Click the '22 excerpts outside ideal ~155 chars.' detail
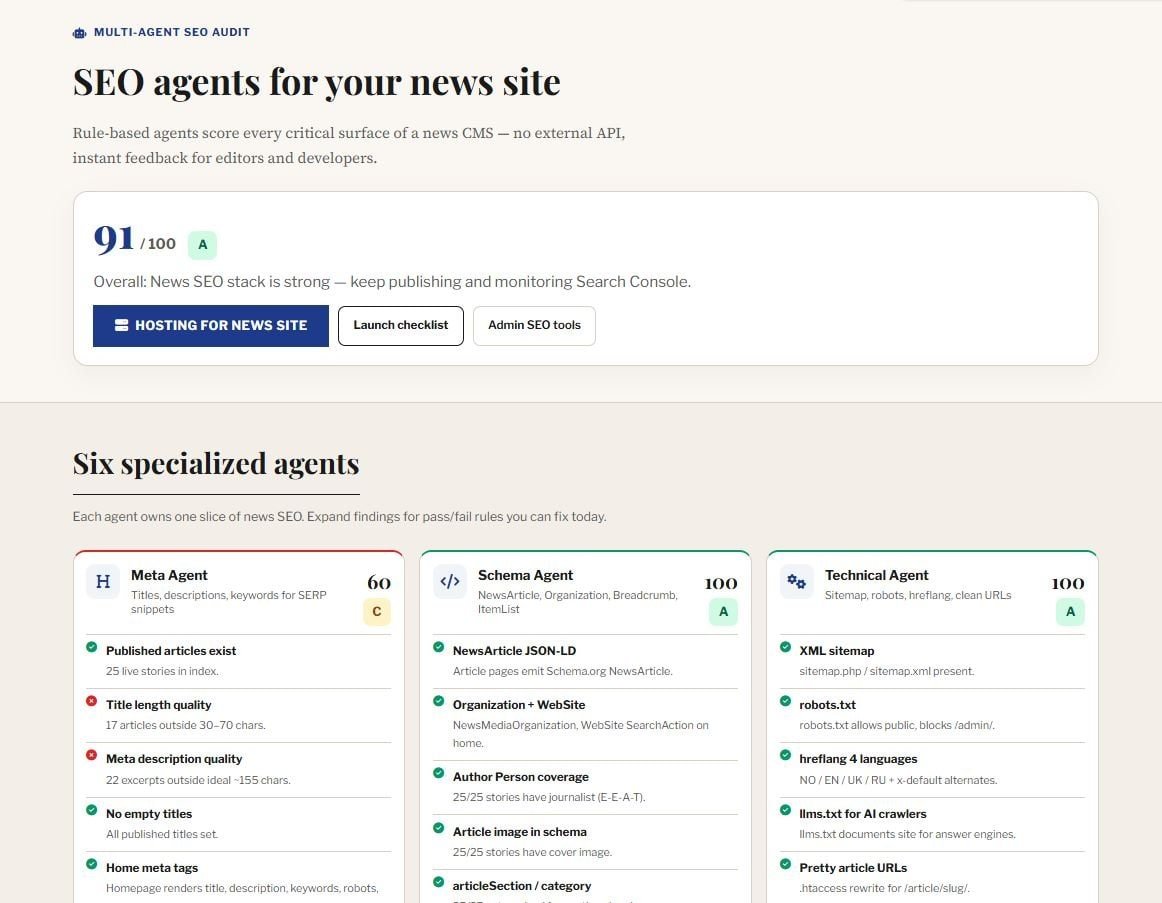Image resolution: width=1162 pixels, height=903 pixels. (198, 780)
